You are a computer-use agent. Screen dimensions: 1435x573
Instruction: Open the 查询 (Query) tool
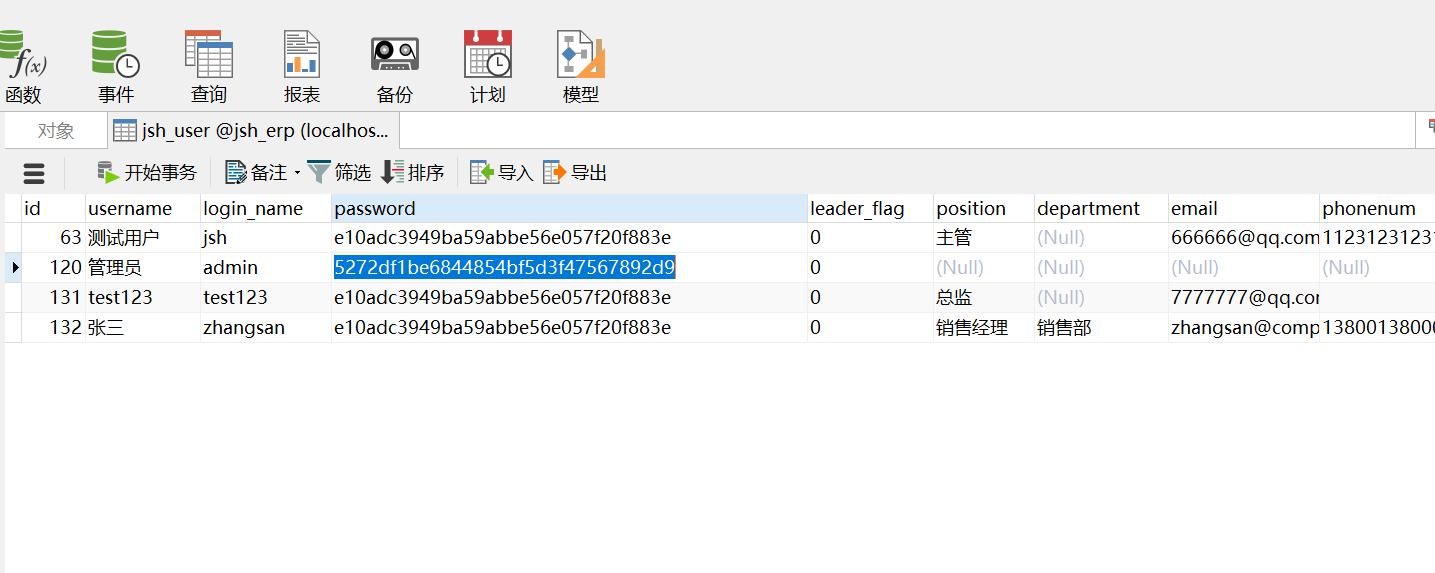pos(209,66)
